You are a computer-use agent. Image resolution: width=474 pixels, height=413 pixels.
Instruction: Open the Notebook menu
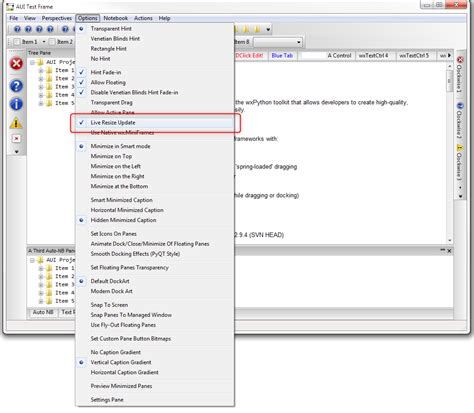(x=115, y=18)
